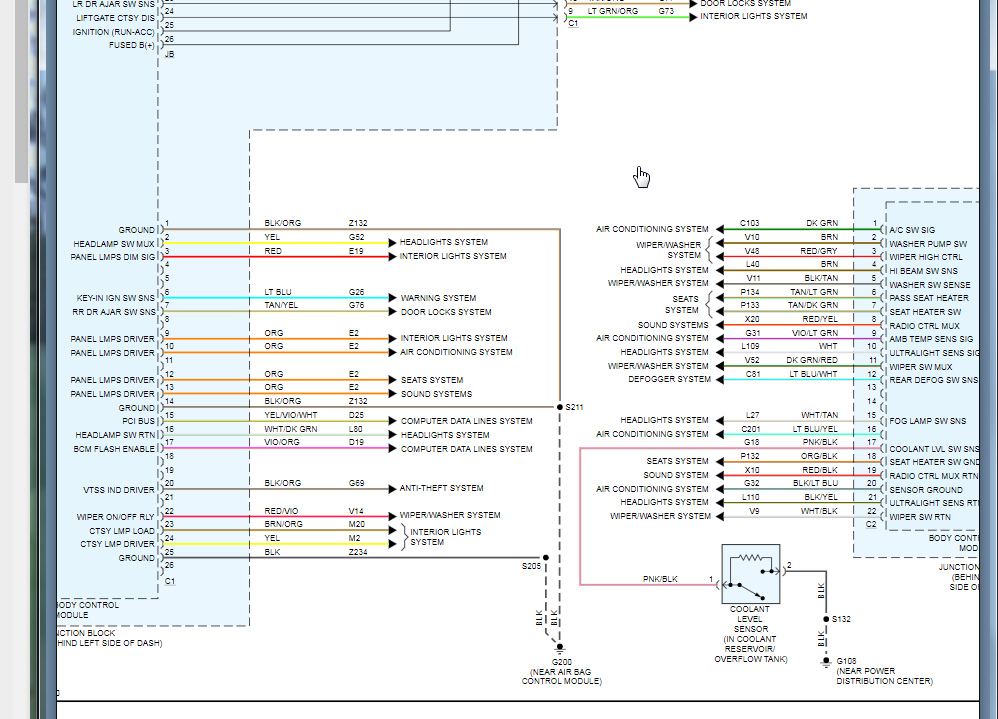
Task: Select the DK GRN/RED wire color text
Action: coord(812,360)
